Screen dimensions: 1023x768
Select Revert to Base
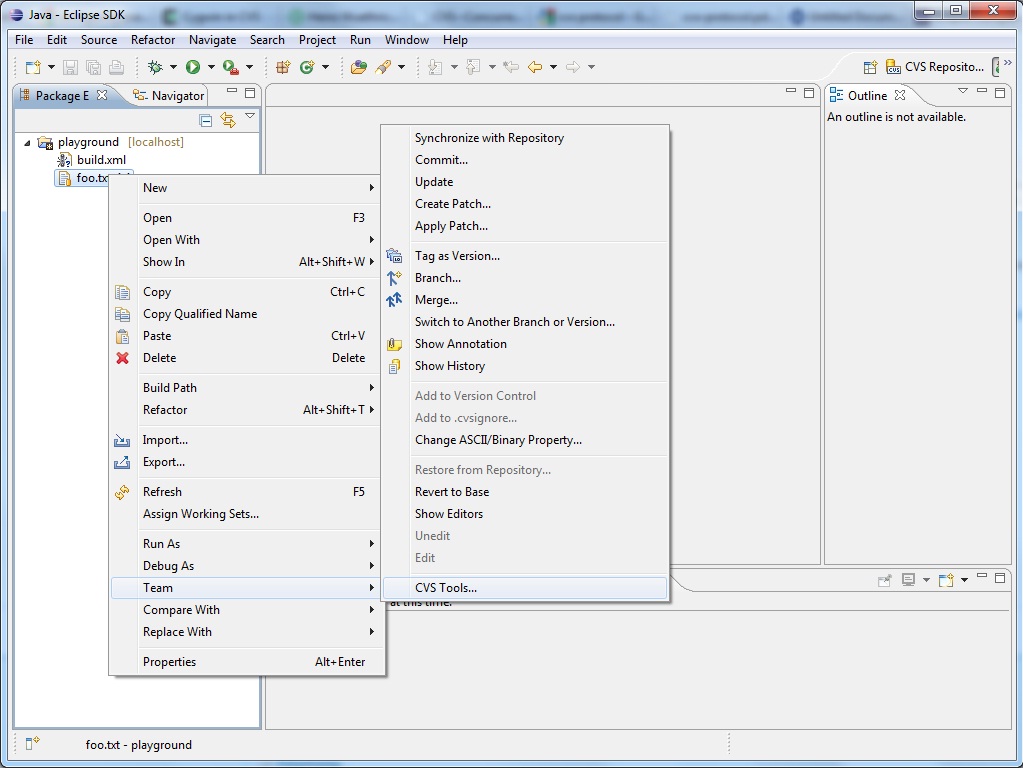click(525, 492)
